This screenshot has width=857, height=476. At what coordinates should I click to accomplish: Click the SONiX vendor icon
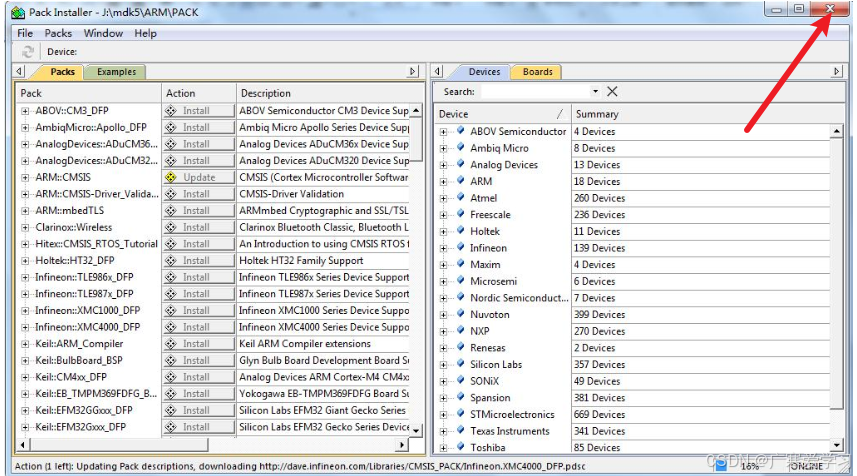coord(460,381)
